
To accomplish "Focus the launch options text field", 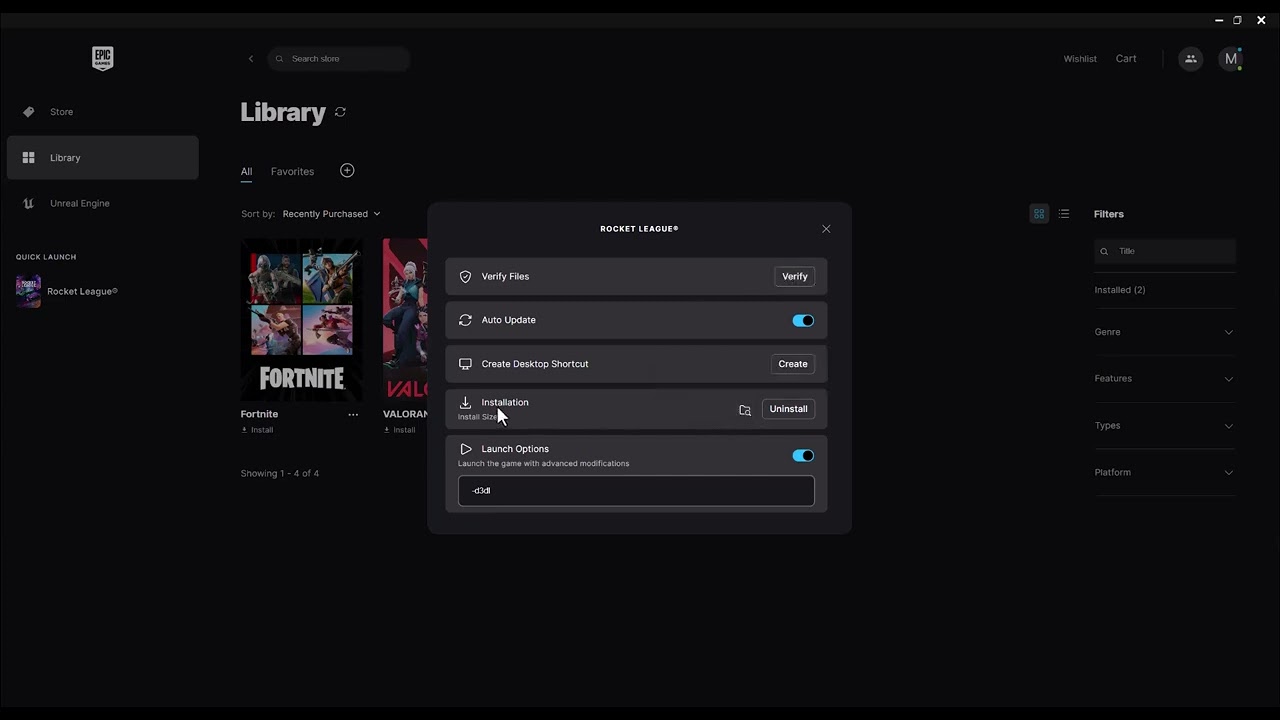I will (x=636, y=491).
